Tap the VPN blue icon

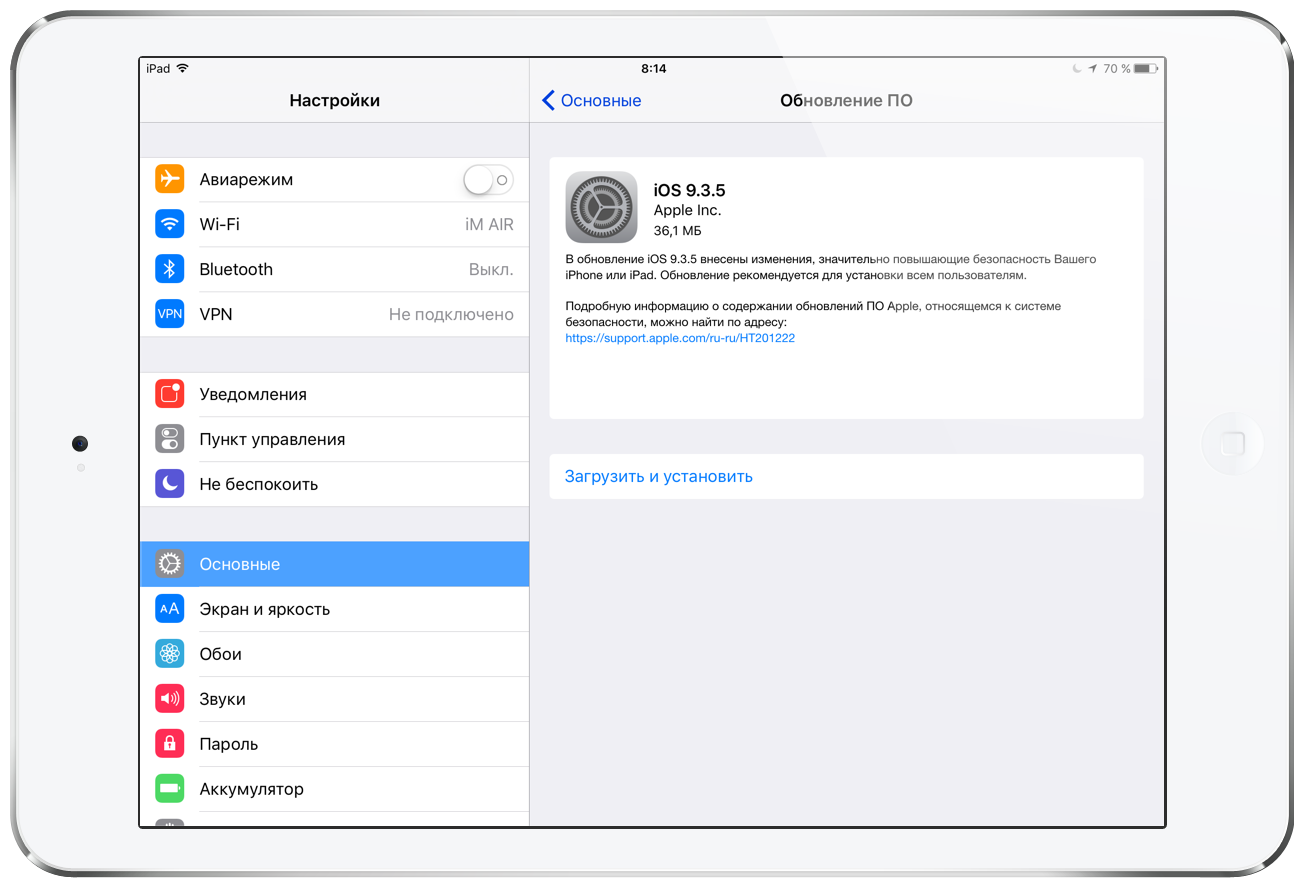tap(170, 314)
